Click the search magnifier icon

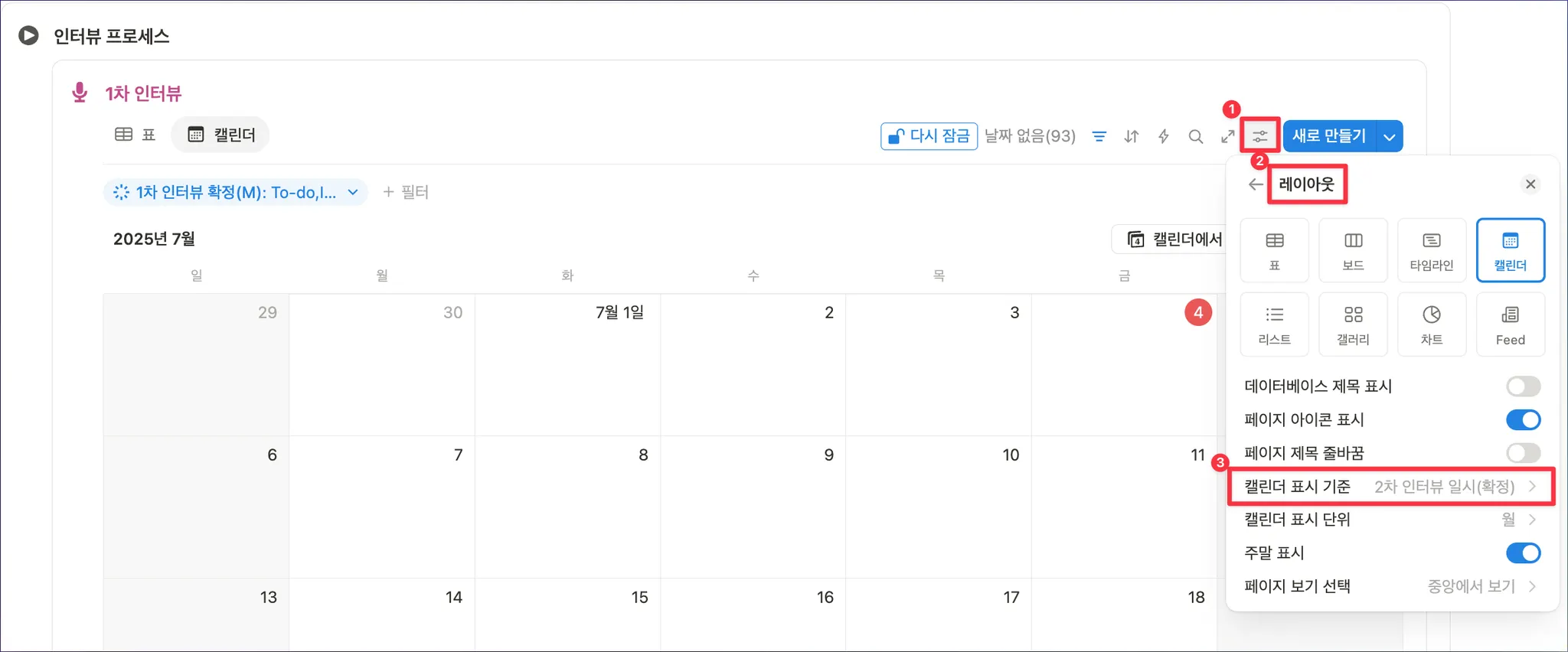point(1195,136)
